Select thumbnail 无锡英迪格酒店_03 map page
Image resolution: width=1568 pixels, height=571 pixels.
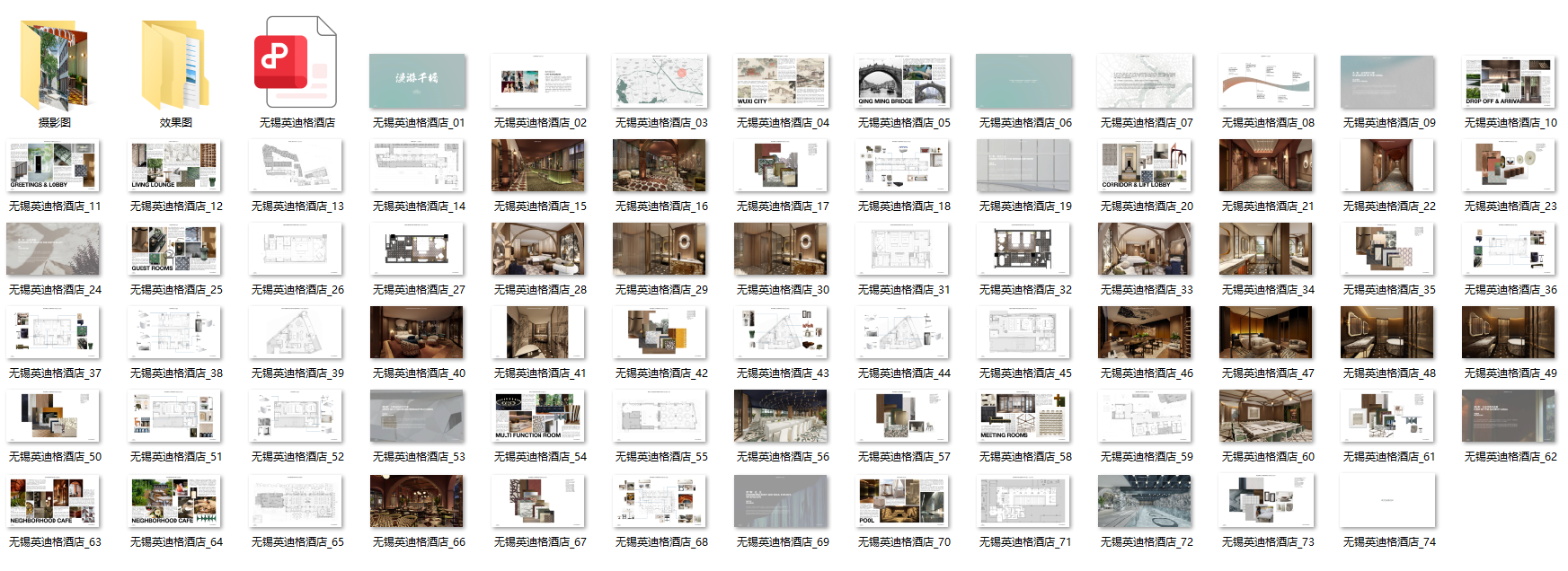(660, 81)
